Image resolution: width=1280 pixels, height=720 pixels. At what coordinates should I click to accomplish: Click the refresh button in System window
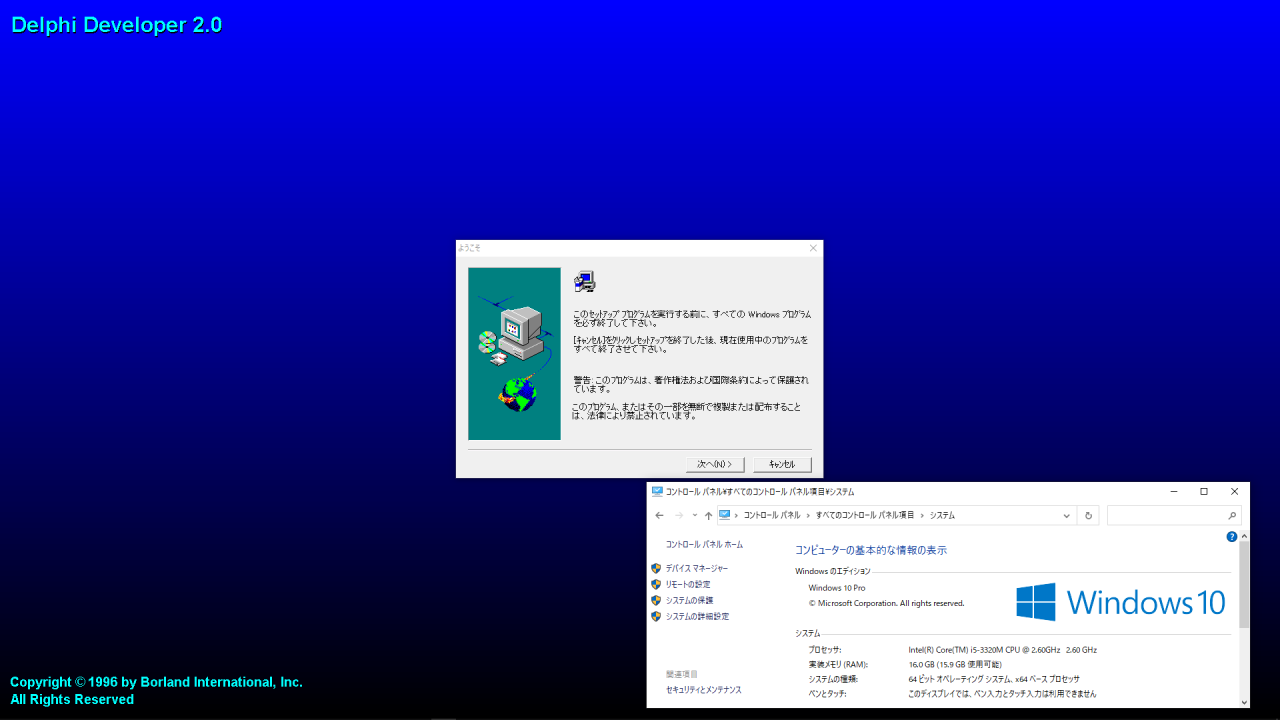pos(1089,516)
